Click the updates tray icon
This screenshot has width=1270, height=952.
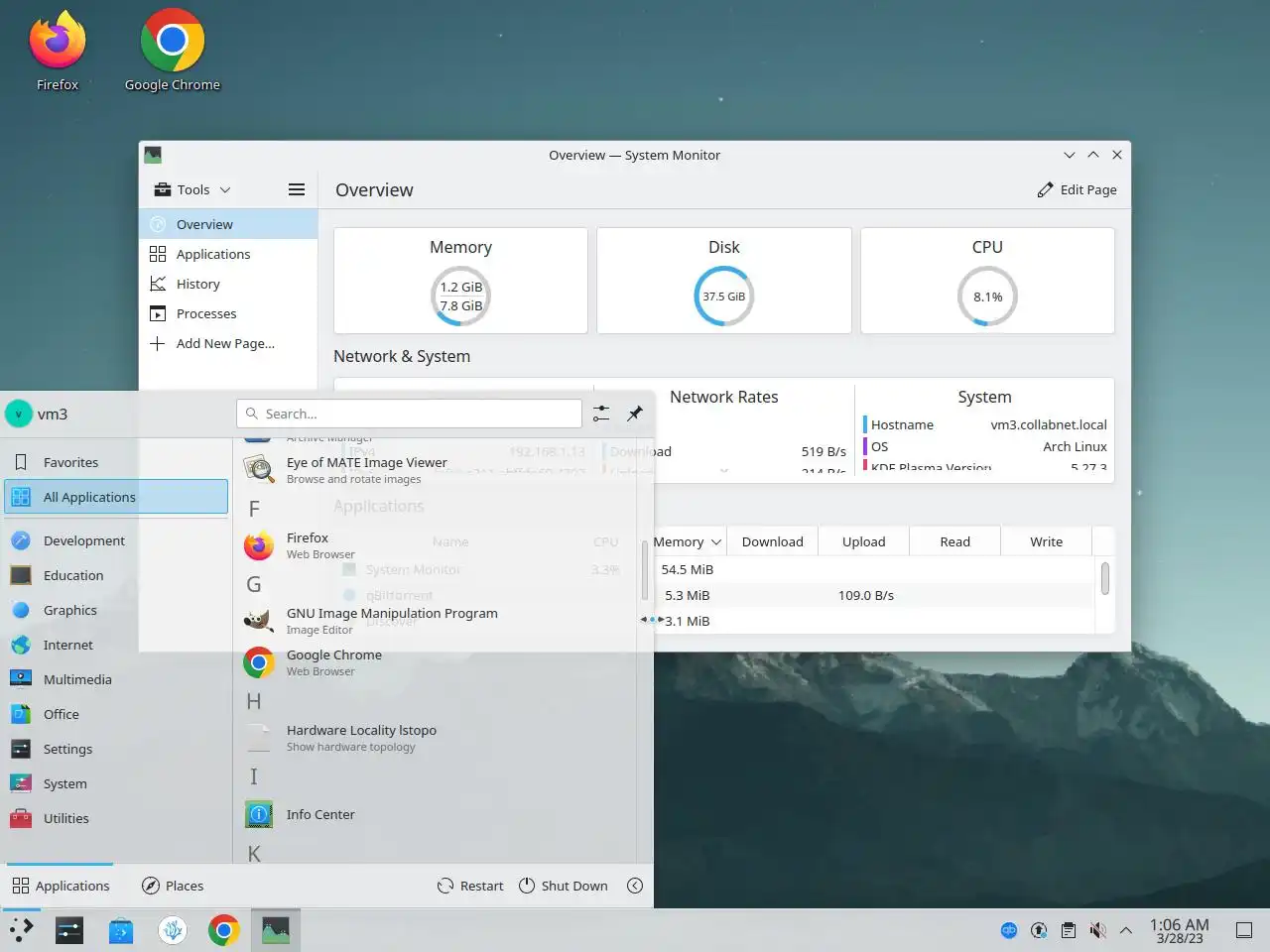pos(1039,930)
